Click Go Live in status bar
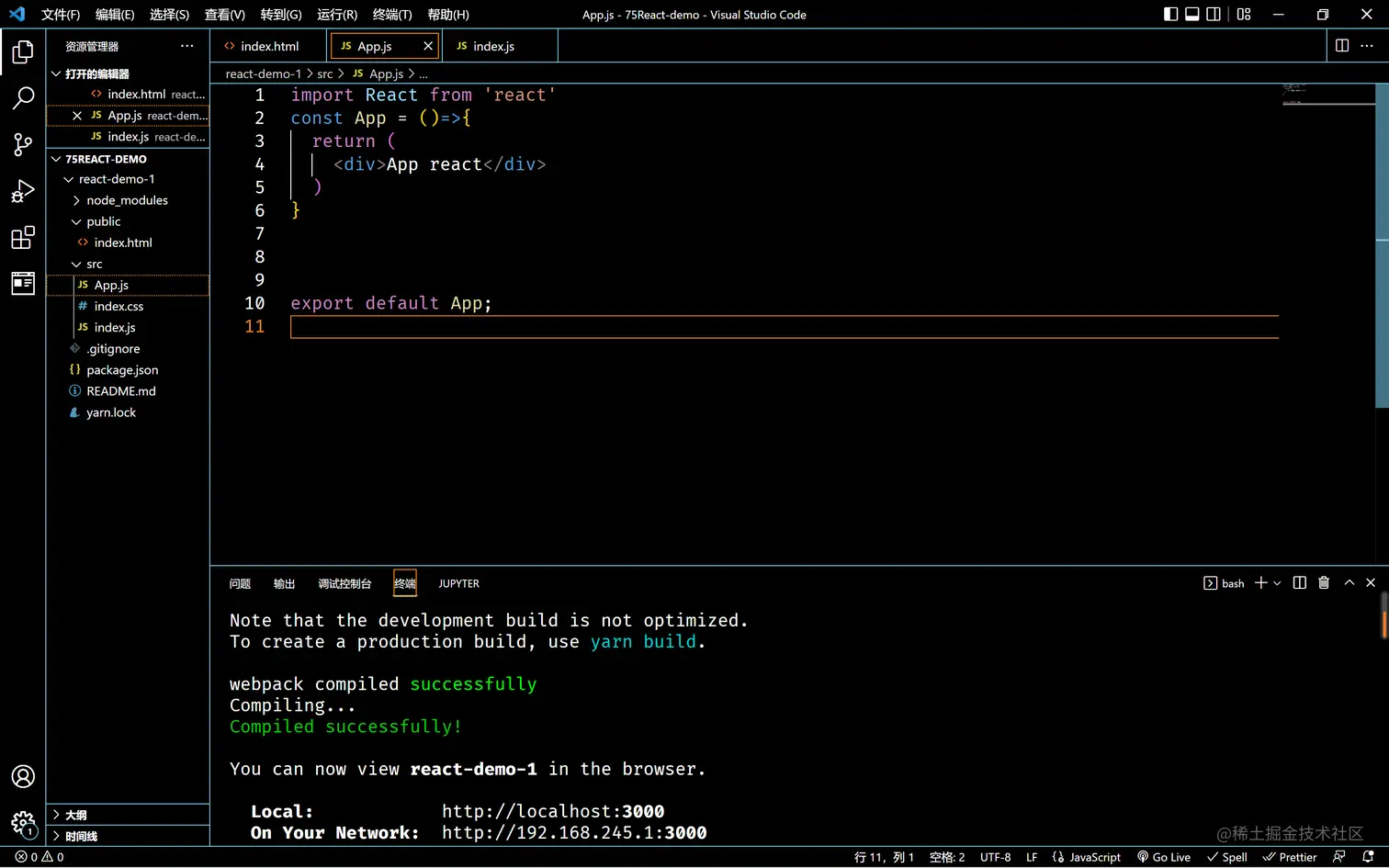 [1164, 857]
